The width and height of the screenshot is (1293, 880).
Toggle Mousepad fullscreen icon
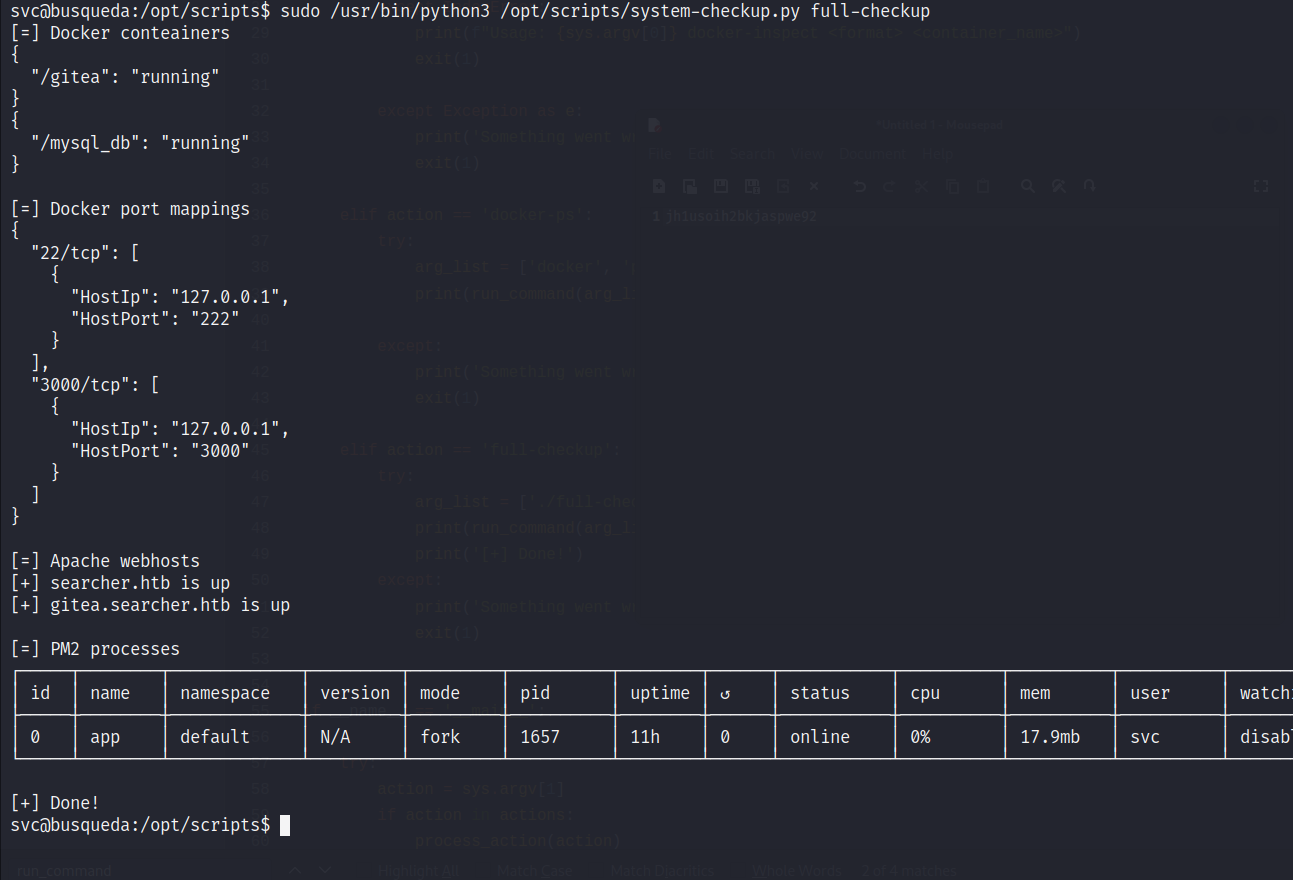point(1261,186)
